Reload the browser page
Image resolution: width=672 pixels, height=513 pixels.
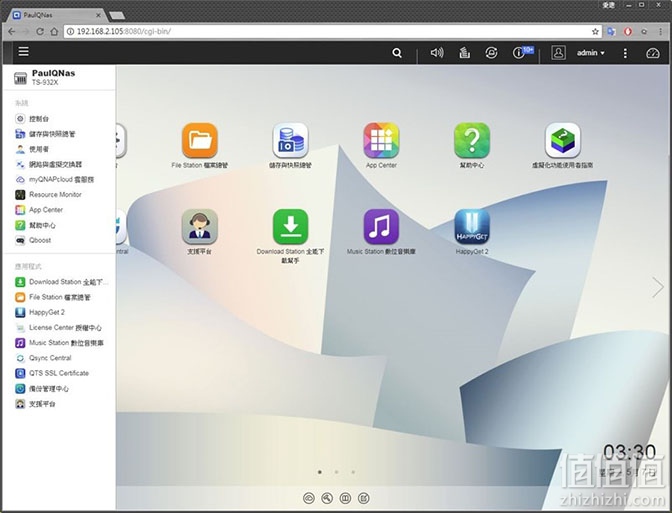tap(40, 31)
